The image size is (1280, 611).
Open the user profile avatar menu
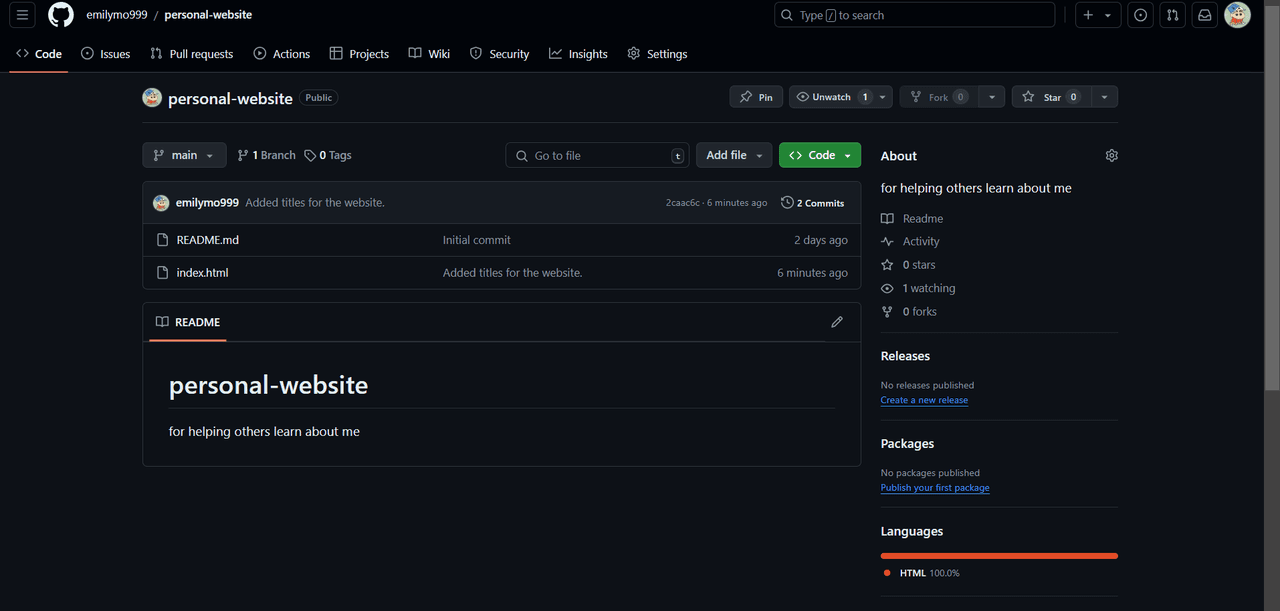1237,15
